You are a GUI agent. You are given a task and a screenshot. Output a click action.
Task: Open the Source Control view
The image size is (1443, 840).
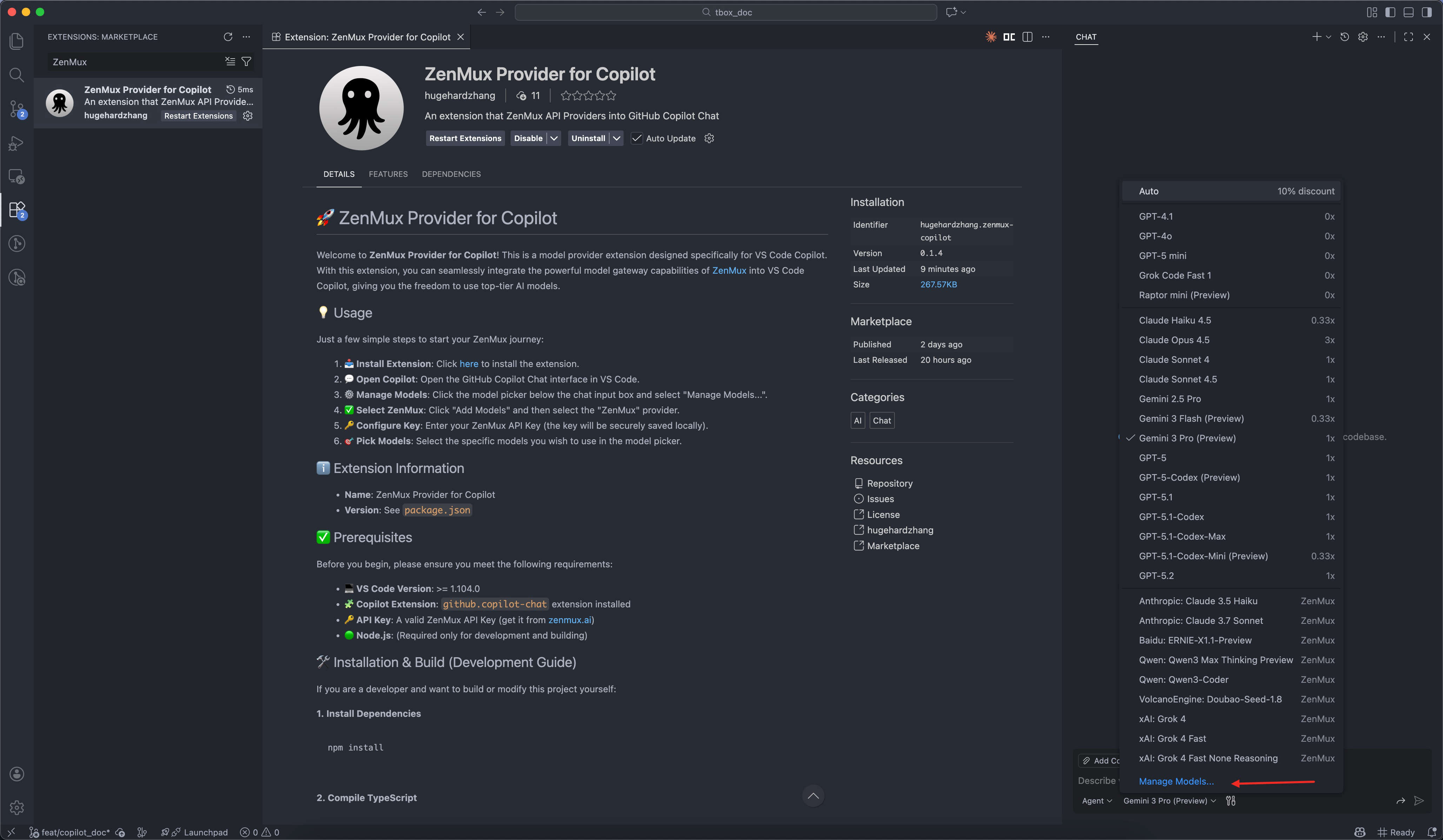coord(16,109)
